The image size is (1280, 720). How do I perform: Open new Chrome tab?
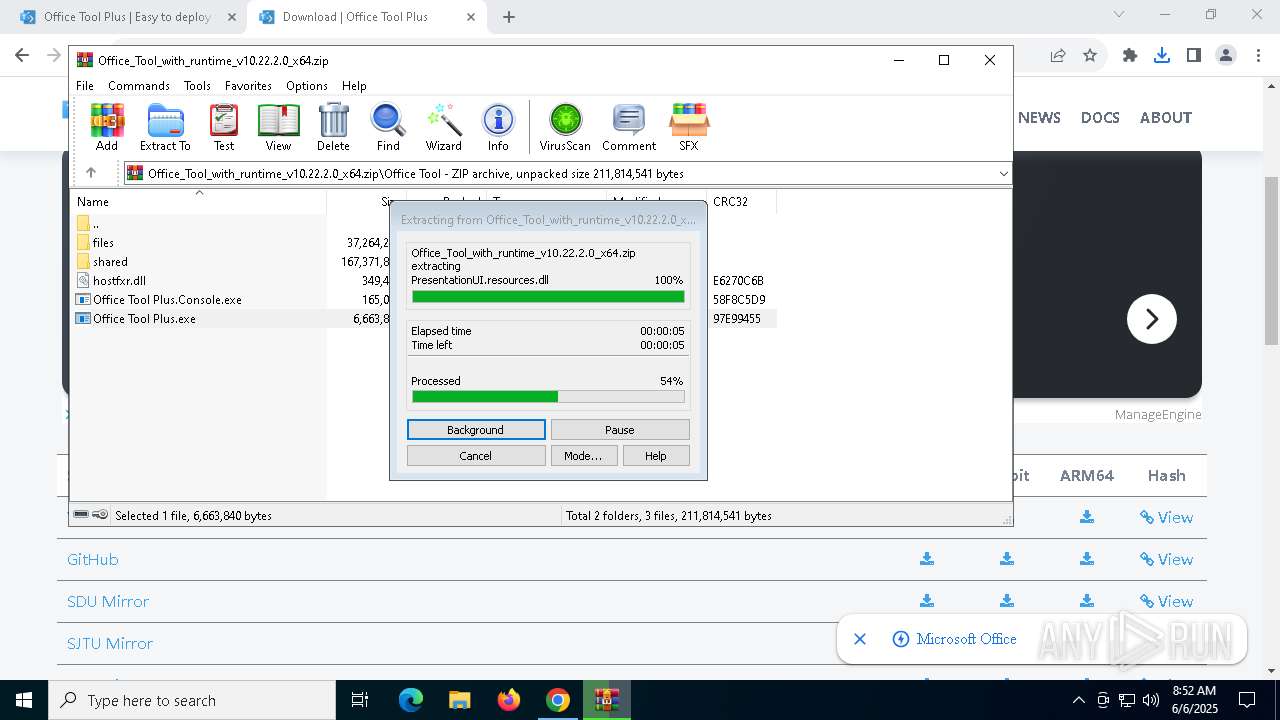pos(509,17)
